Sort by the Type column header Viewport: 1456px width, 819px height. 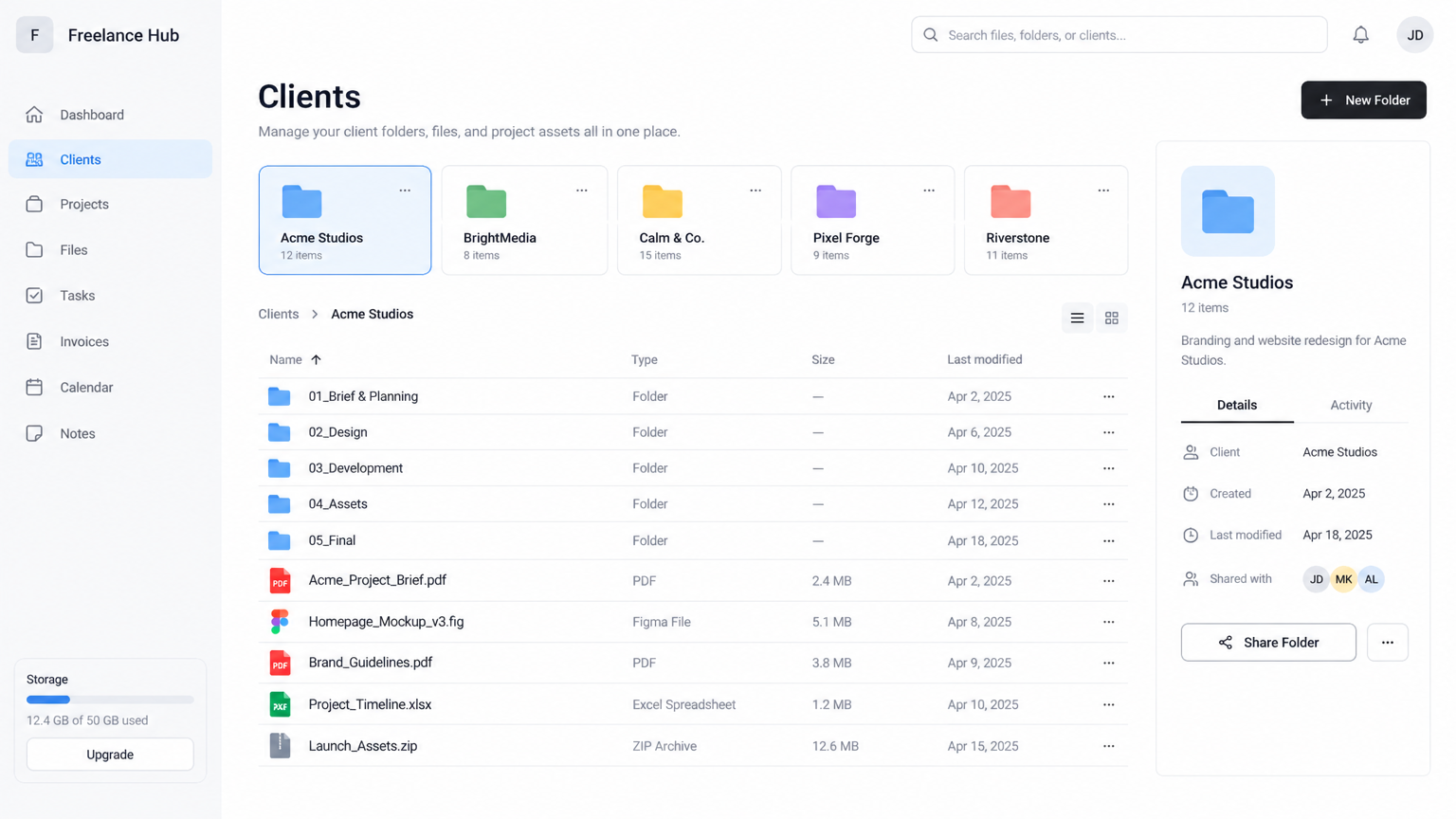645,360
